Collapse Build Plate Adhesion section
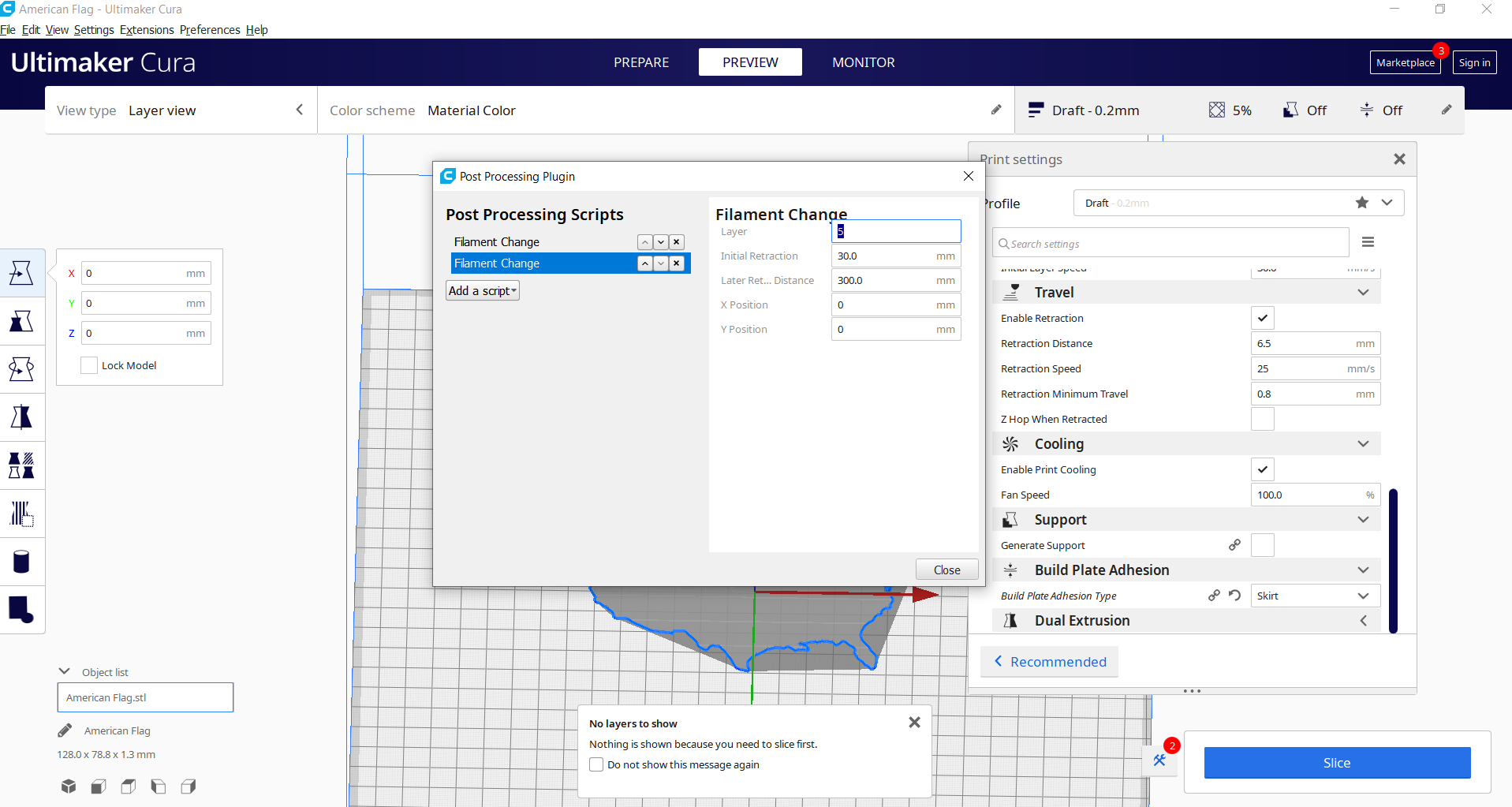 (x=1363, y=570)
